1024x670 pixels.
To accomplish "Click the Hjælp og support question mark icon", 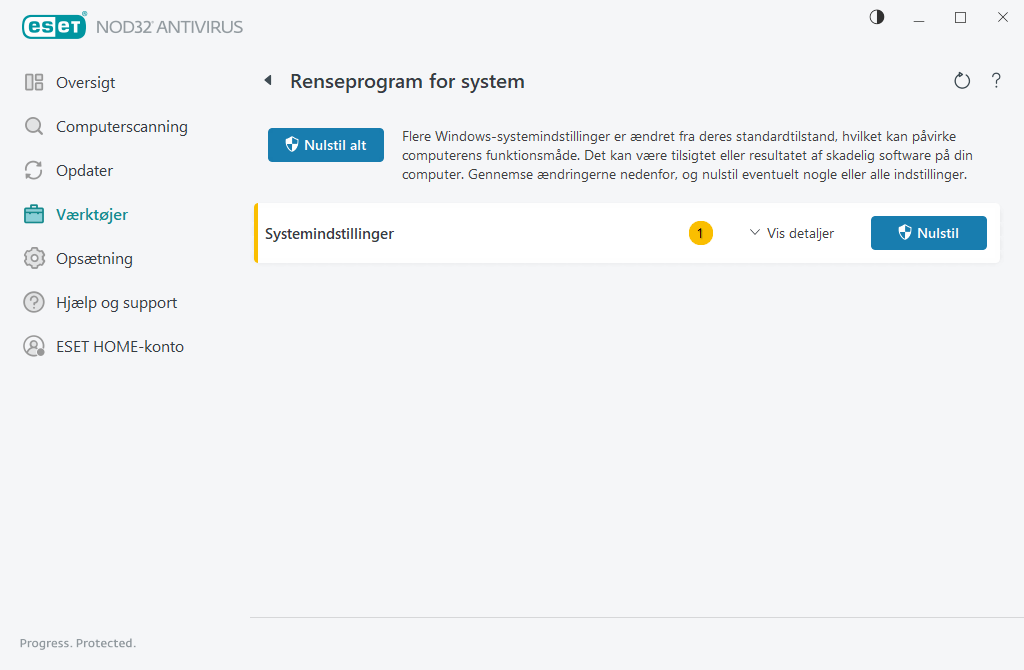I will [33, 302].
